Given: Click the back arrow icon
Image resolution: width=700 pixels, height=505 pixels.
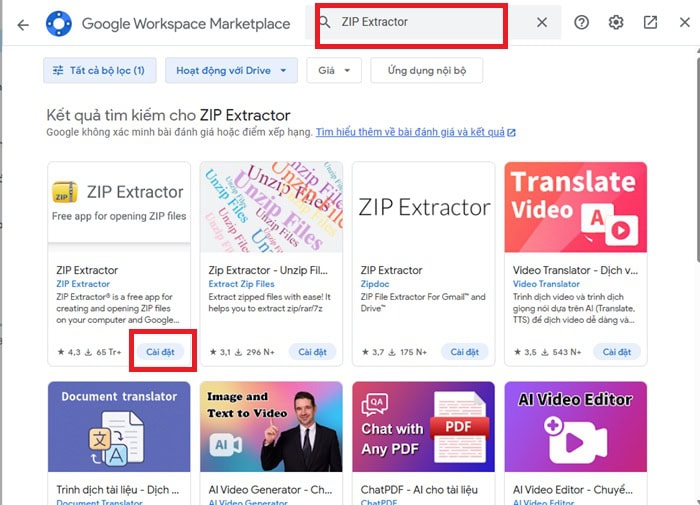Looking at the screenshot, I should (x=23, y=23).
